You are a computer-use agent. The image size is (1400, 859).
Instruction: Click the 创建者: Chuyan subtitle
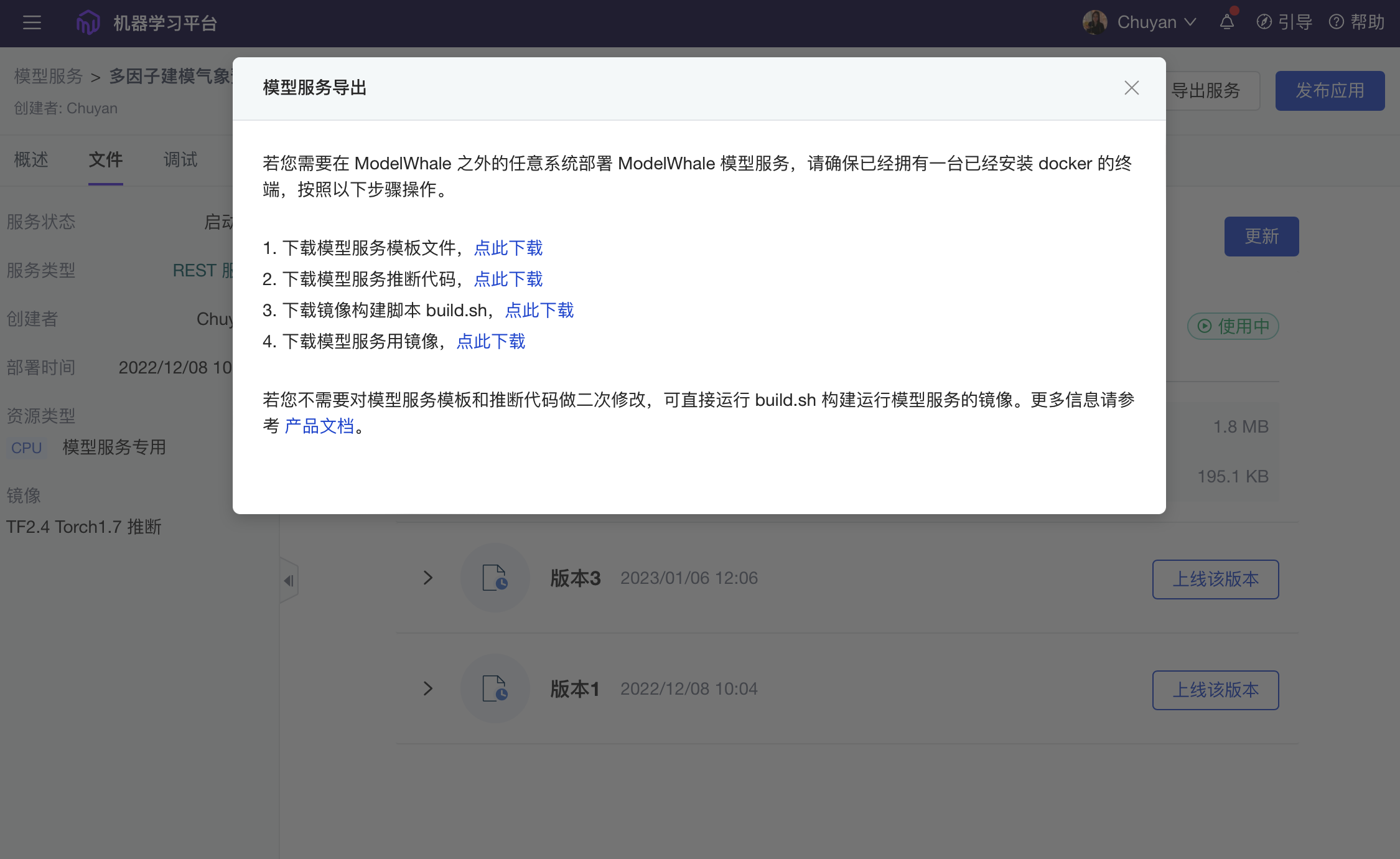pos(66,108)
